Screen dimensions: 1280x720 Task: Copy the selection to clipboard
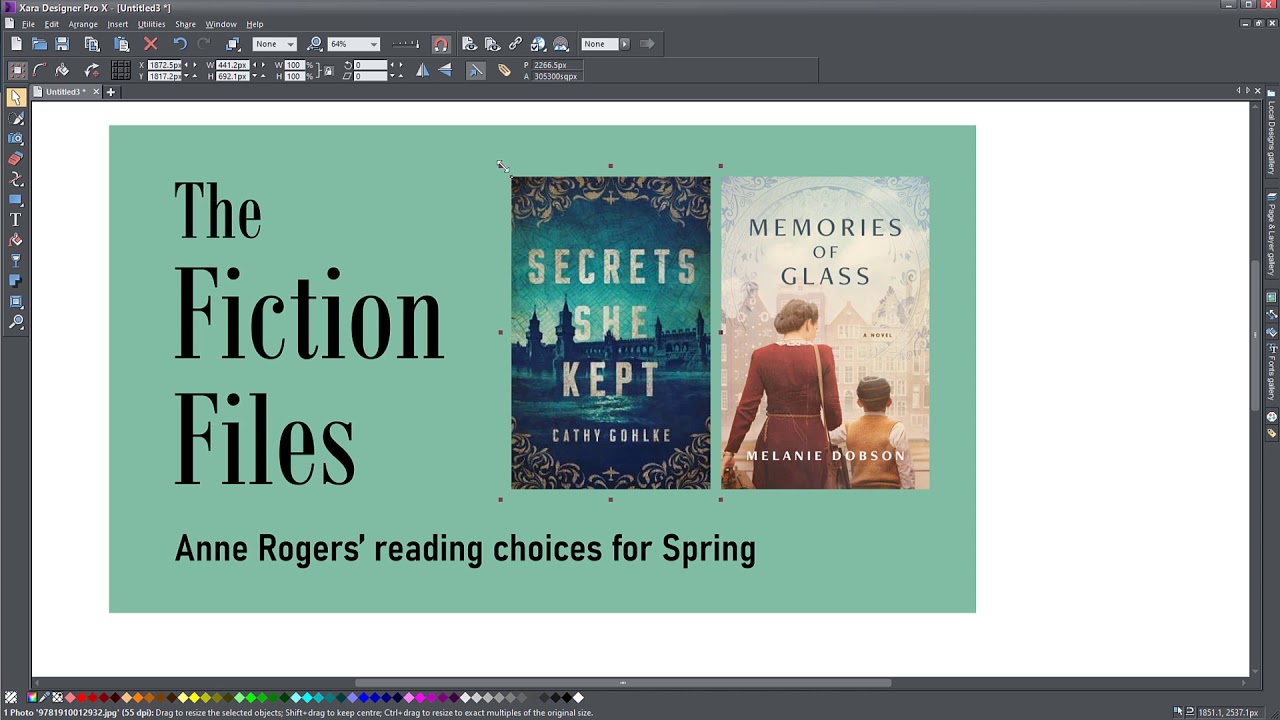(92, 44)
